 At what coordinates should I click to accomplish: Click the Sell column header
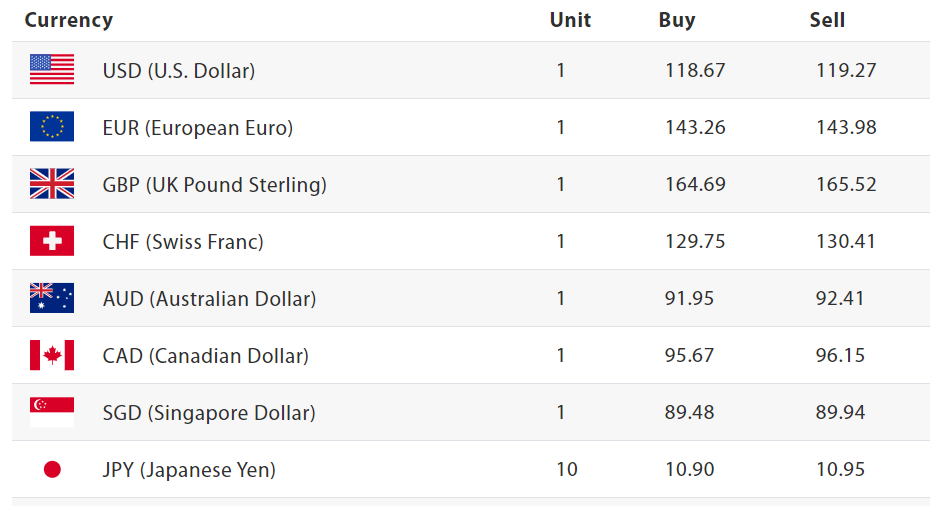(x=827, y=20)
